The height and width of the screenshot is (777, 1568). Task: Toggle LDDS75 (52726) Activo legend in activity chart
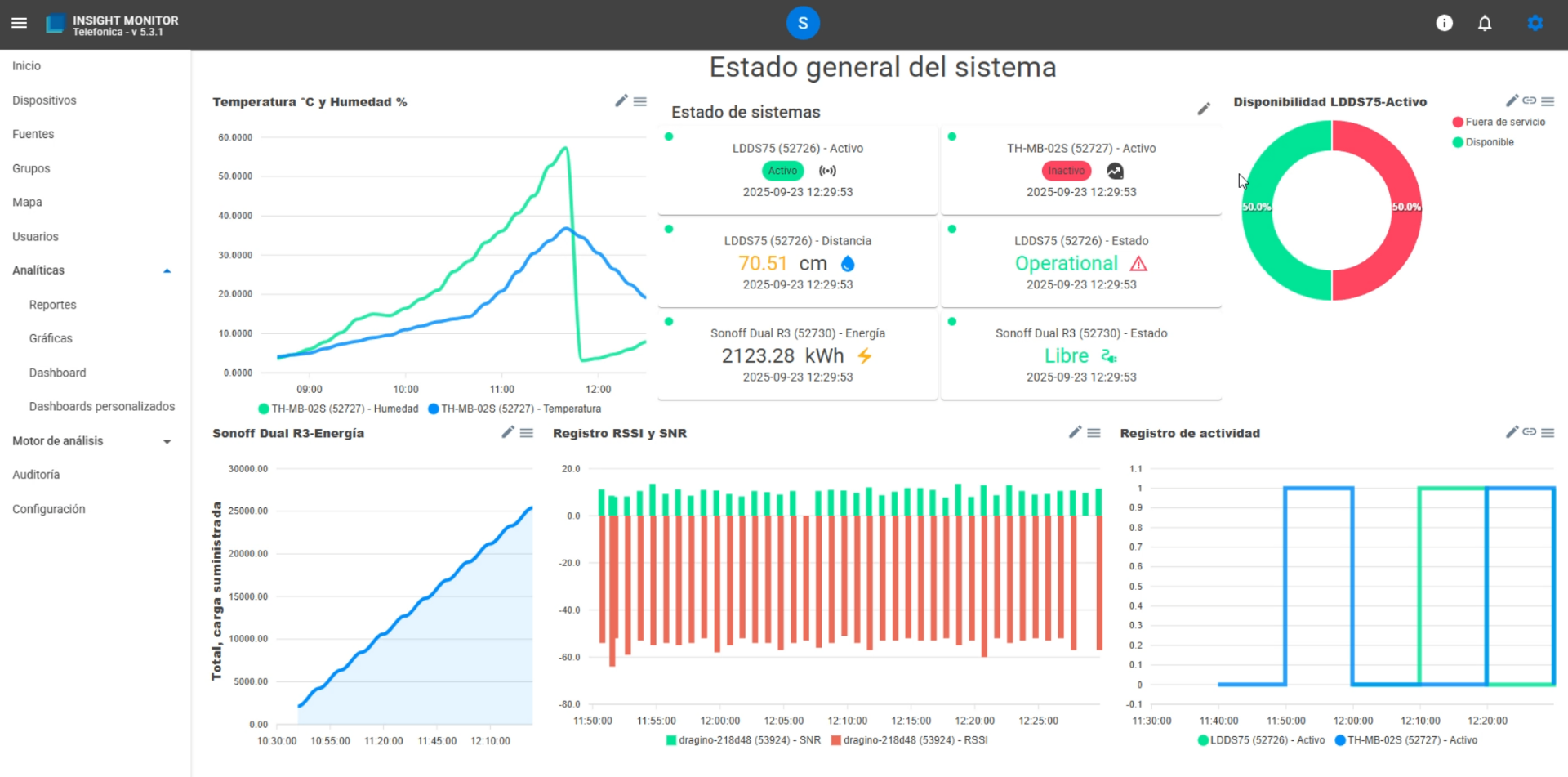[x=1261, y=740]
